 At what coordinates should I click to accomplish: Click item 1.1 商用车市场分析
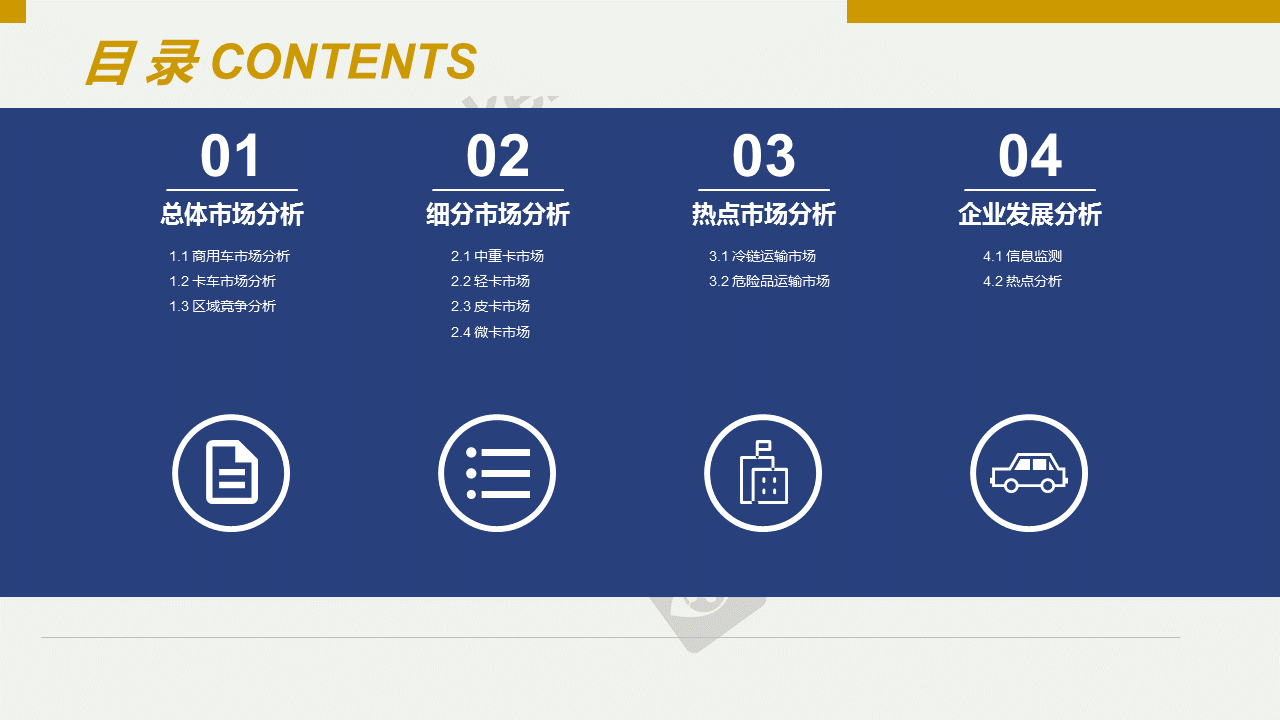coord(229,256)
